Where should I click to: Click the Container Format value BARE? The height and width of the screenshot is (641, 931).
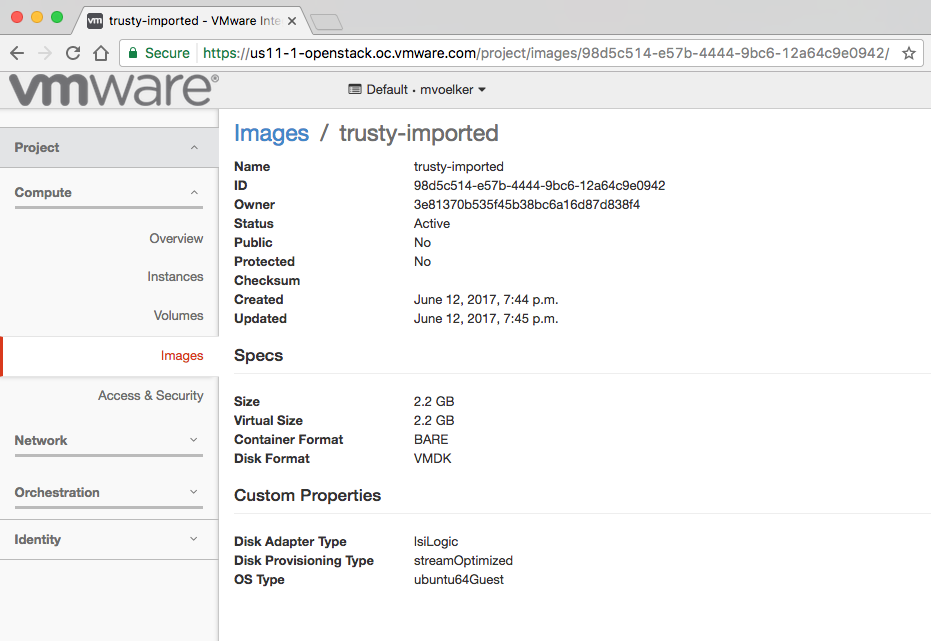coord(431,440)
